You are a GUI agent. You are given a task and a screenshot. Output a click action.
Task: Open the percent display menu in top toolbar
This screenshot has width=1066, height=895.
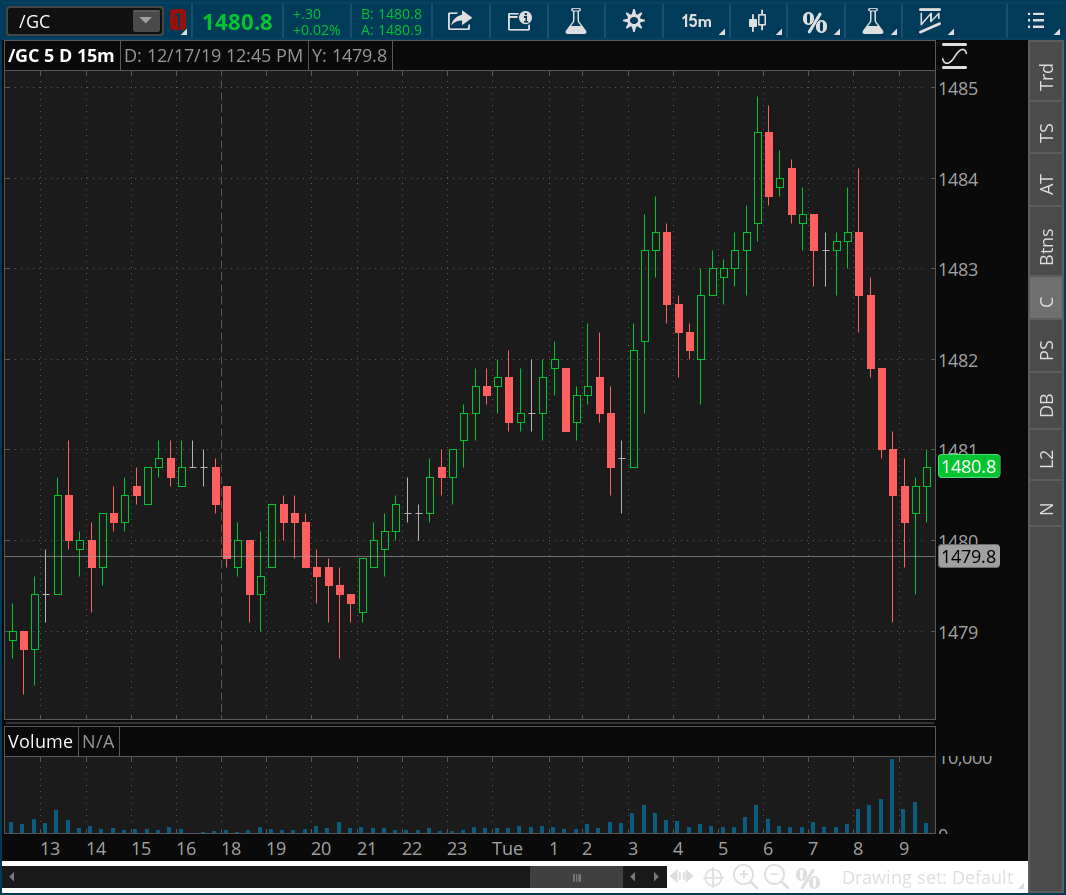coord(819,22)
